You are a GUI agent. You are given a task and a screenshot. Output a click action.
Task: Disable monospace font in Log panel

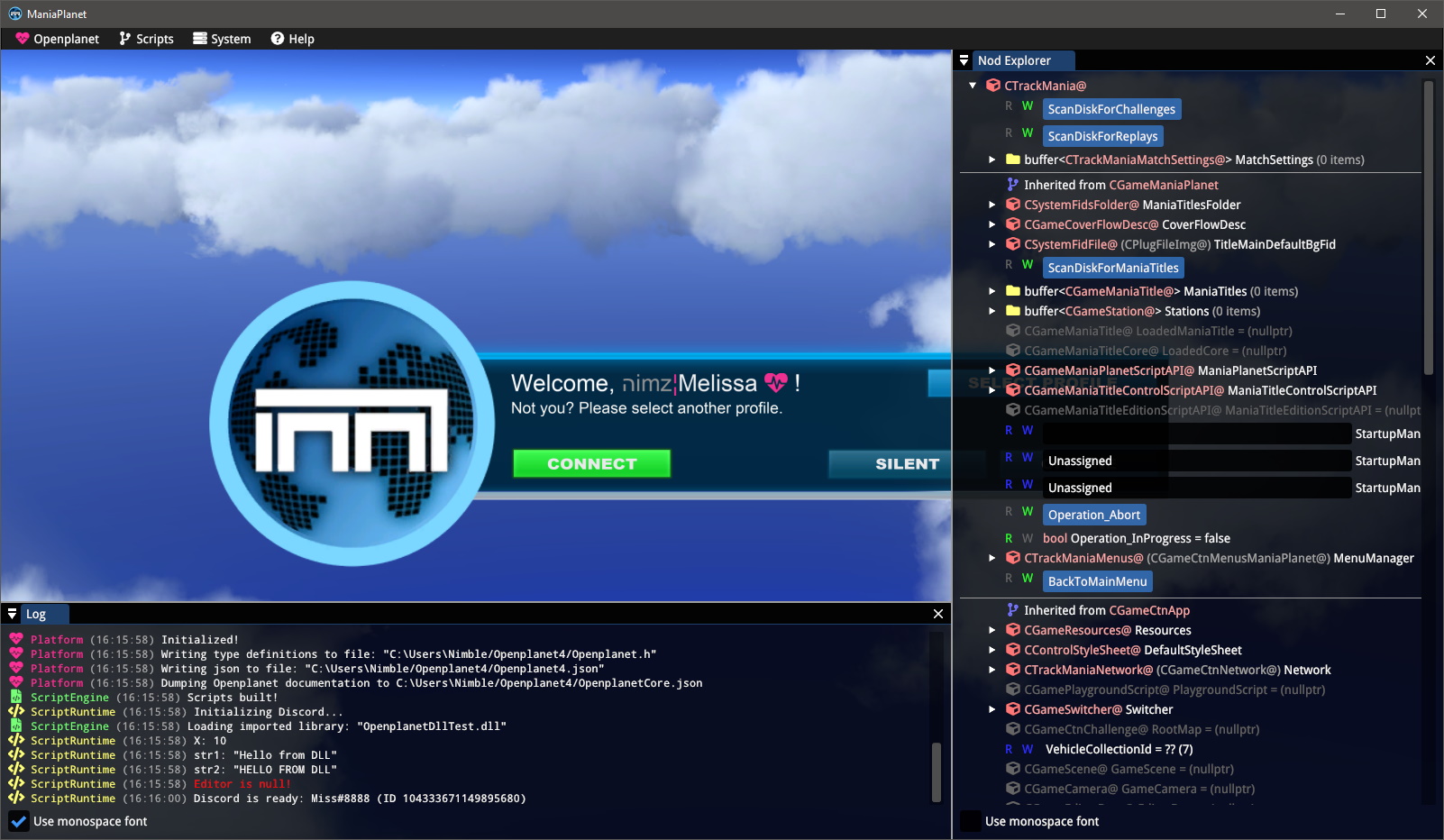18,821
